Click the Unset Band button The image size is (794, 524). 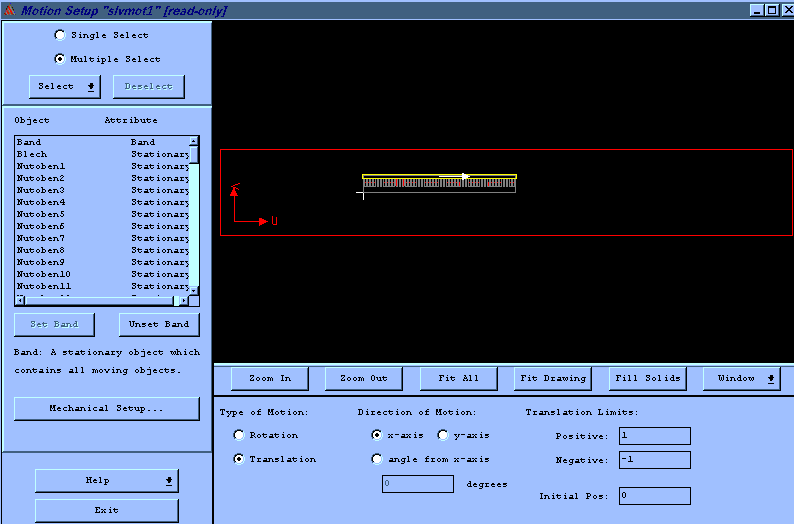tap(159, 325)
